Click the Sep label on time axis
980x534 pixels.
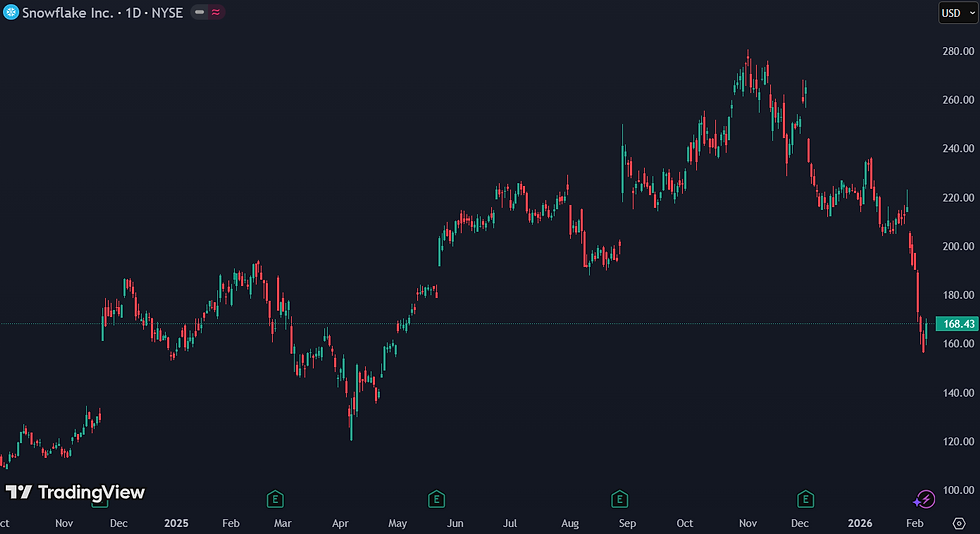click(628, 523)
